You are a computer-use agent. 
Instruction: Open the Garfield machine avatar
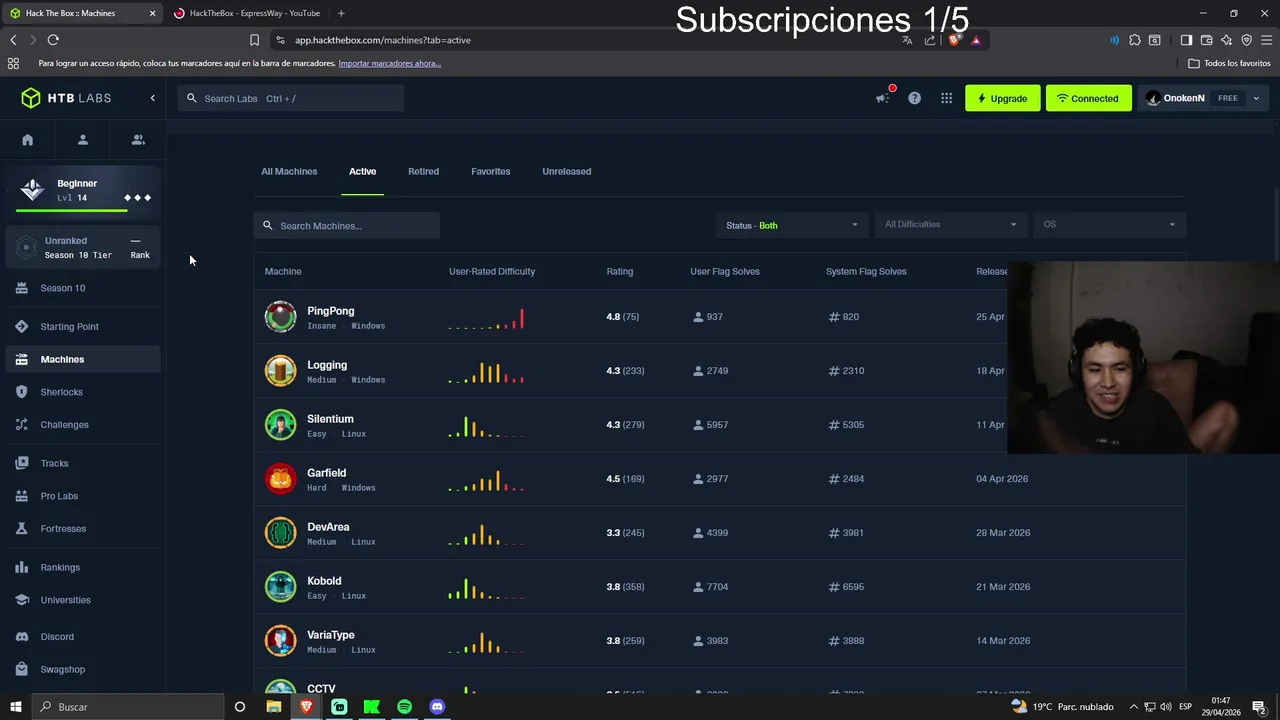(x=280, y=479)
